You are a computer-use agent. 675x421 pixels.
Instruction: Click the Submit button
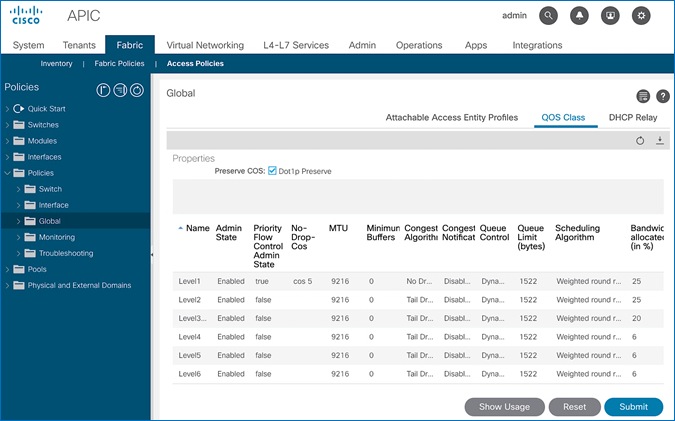(x=633, y=407)
